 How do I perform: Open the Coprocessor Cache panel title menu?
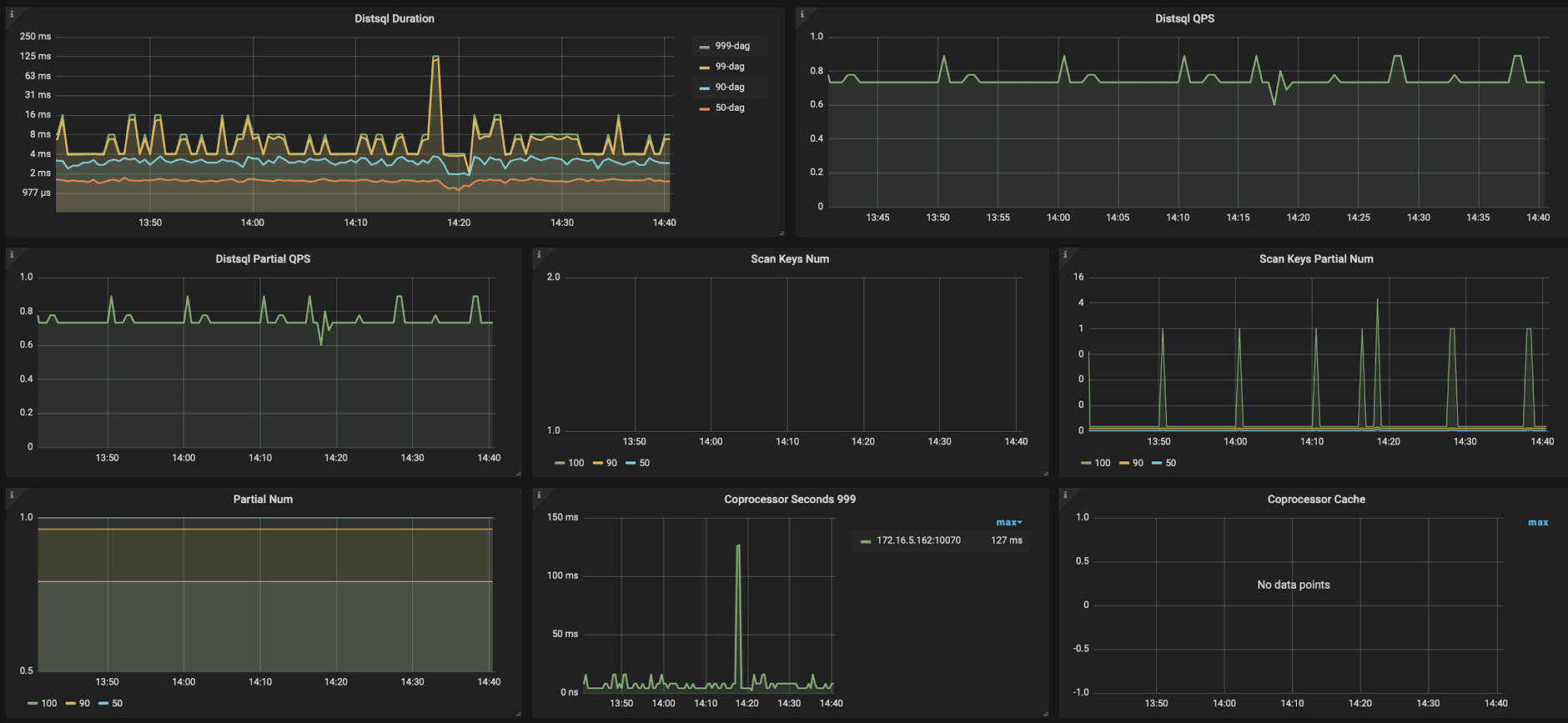point(1315,499)
